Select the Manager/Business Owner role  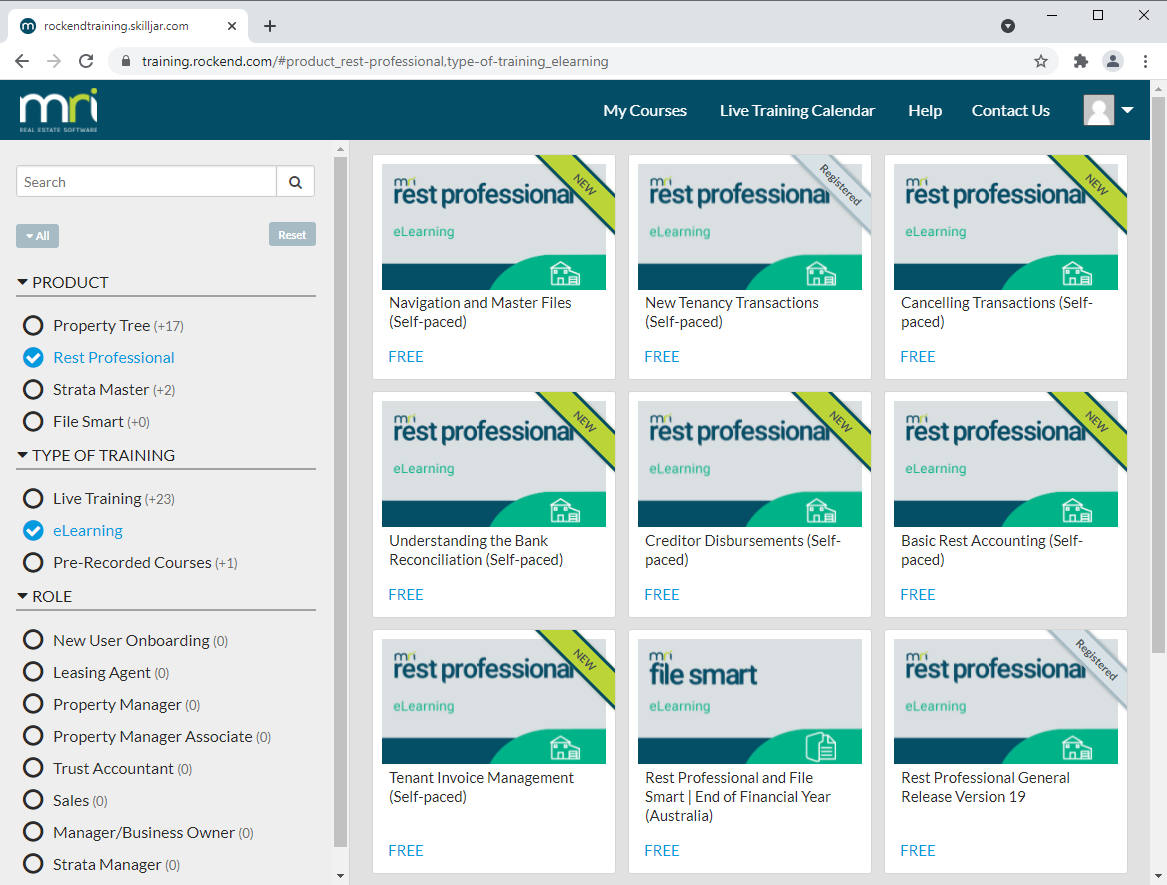[x=33, y=831]
